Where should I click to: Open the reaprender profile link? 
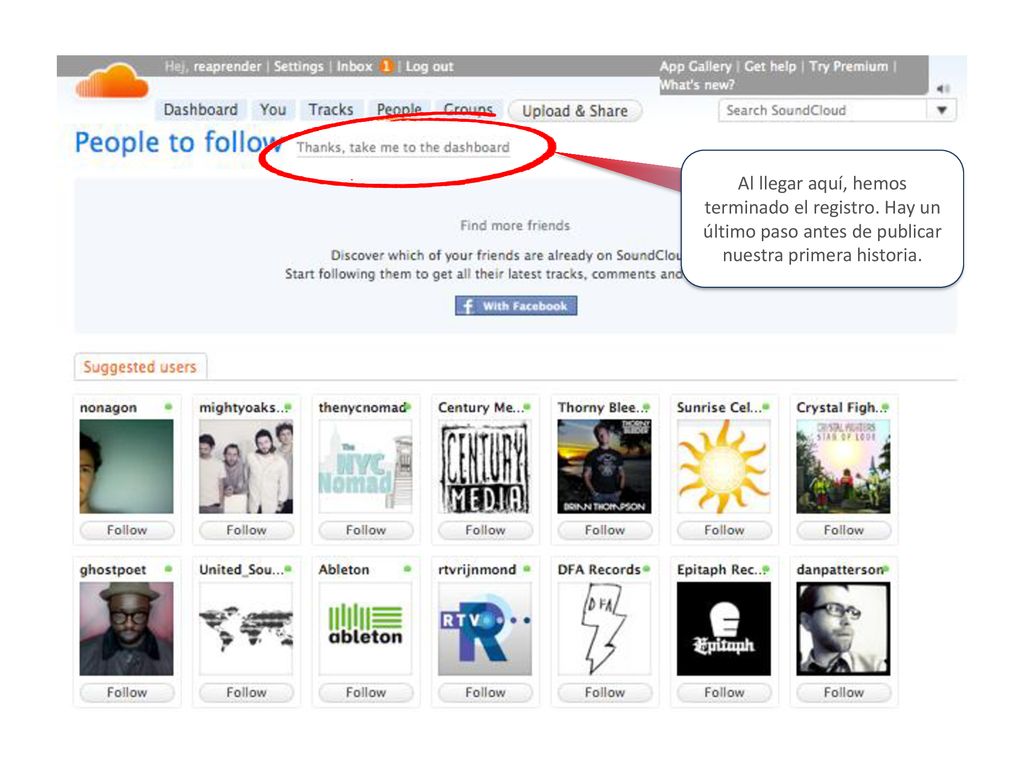click(227, 66)
